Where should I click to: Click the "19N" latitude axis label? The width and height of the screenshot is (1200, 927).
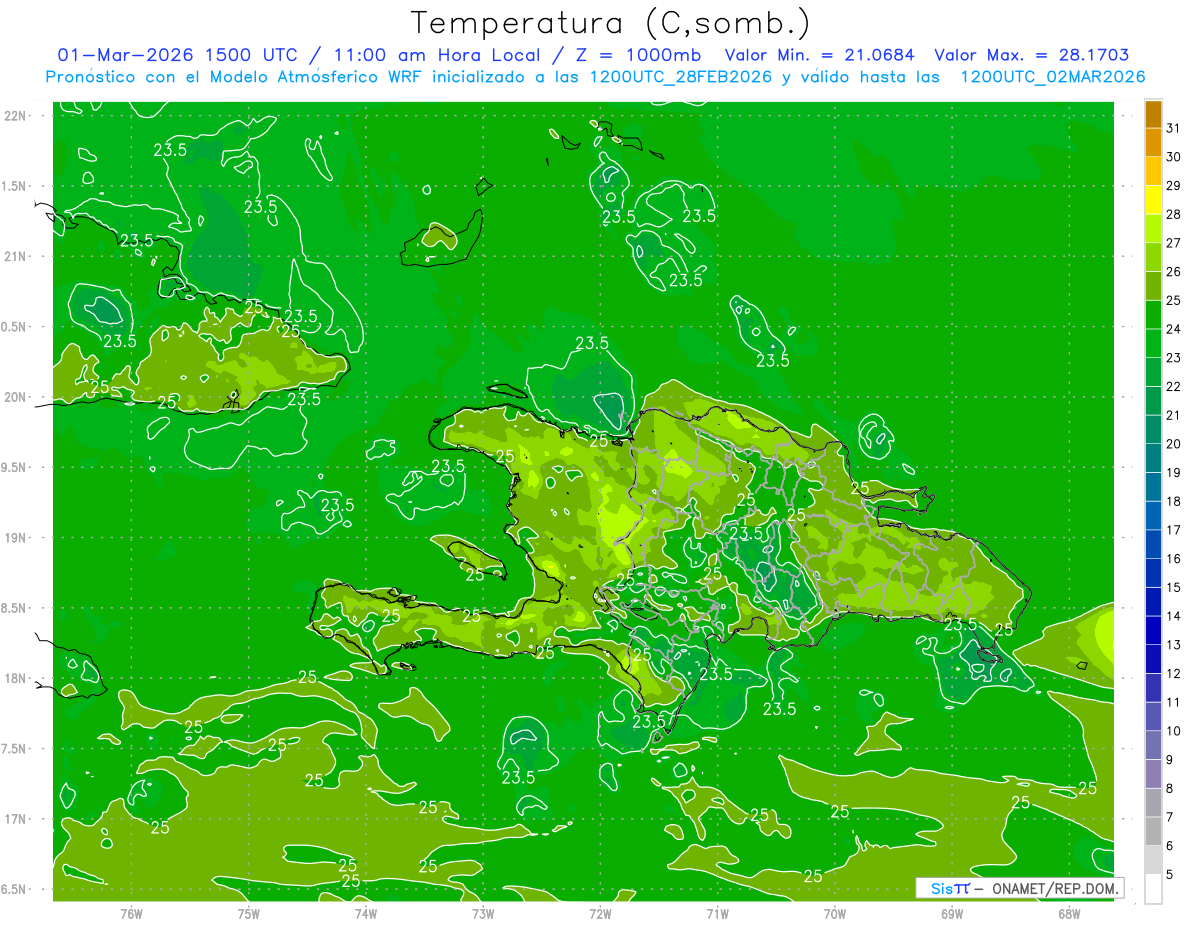pos(16,537)
